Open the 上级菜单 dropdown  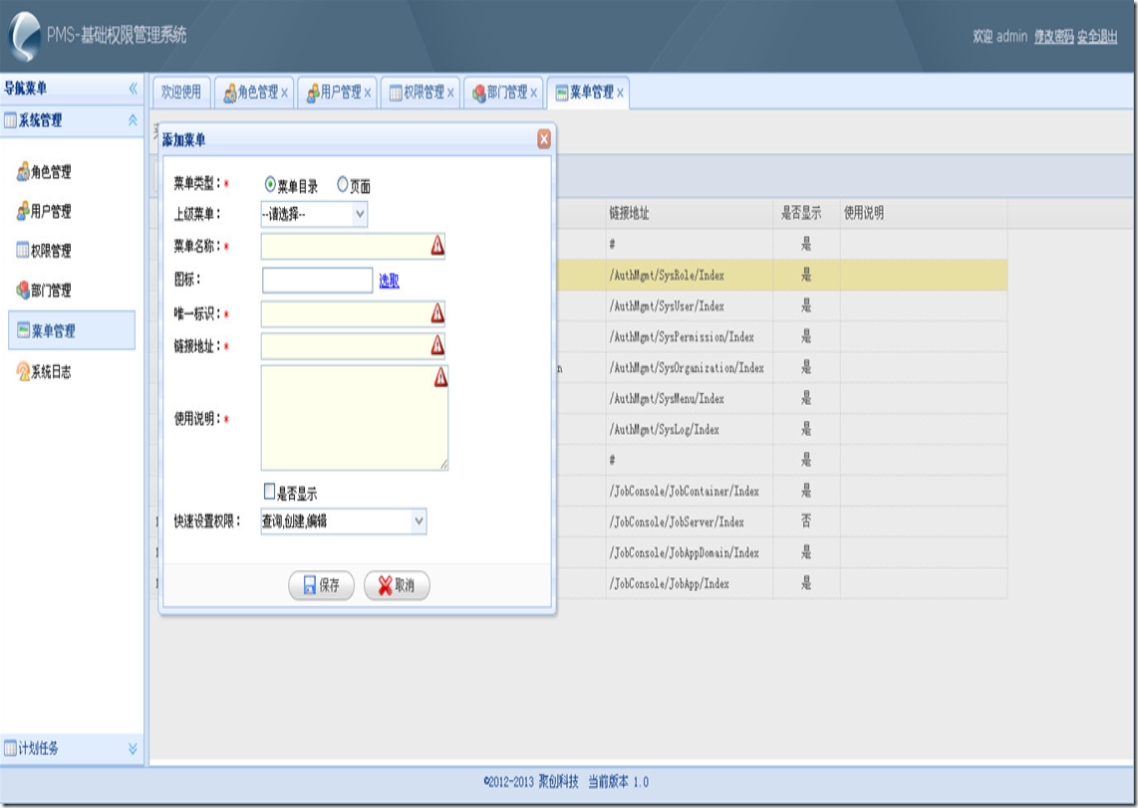[360, 214]
